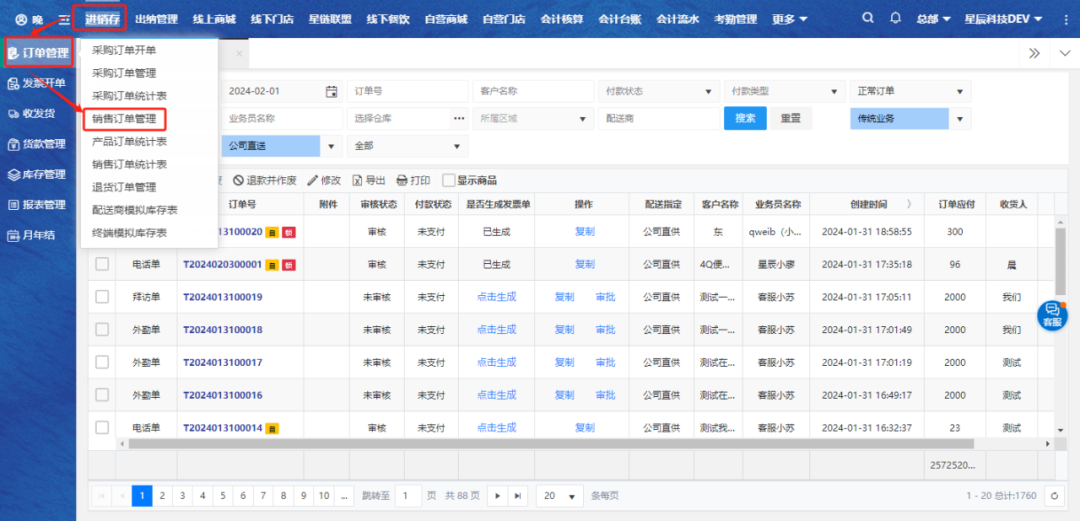Enable the 显示商品 checkbox
The image size is (1080, 521).
click(x=449, y=181)
